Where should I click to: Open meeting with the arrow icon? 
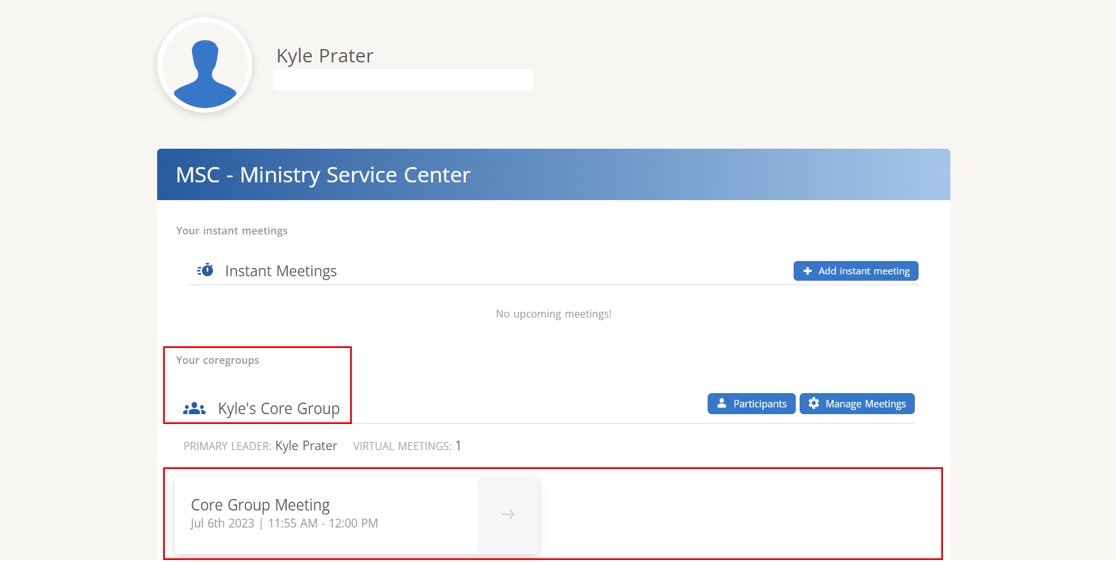point(508,515)
